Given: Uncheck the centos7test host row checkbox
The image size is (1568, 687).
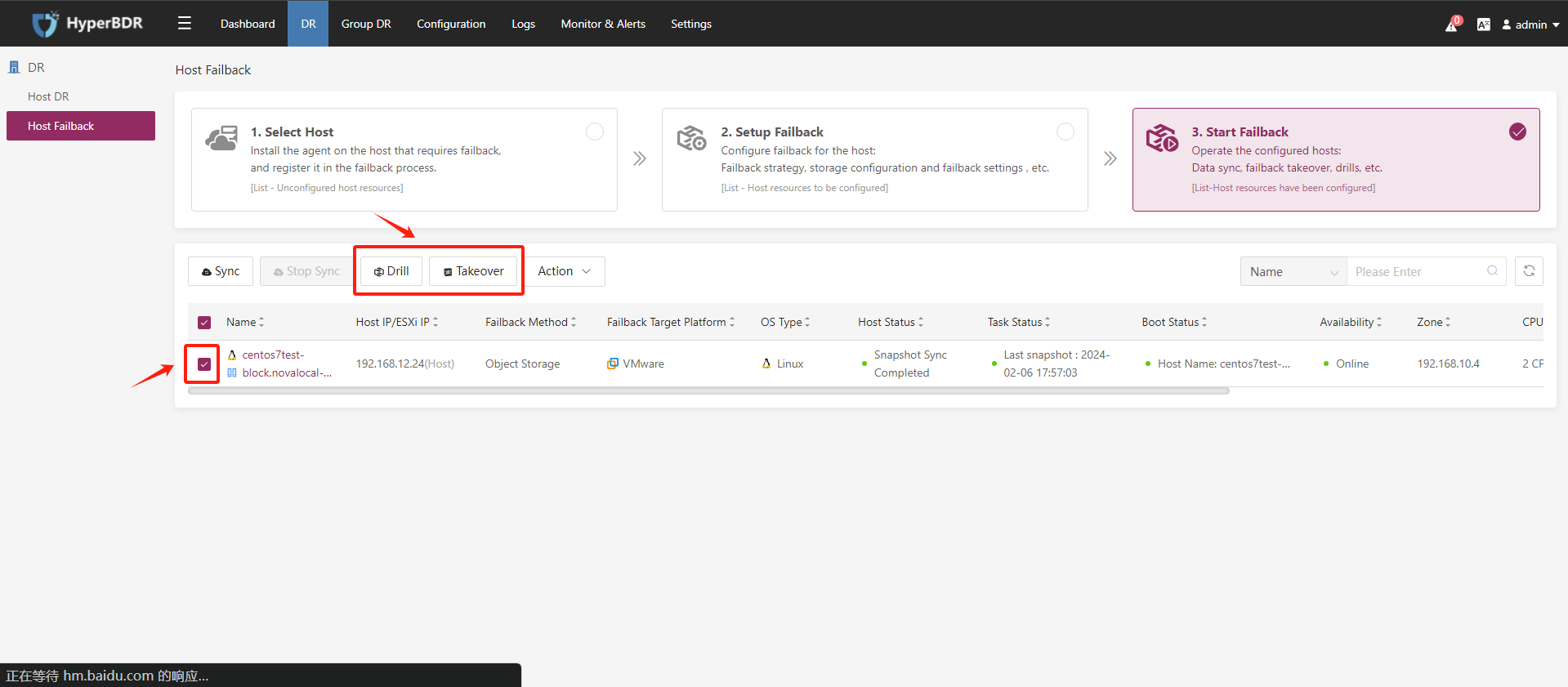Looking at the screenshot, I should 204,364.
